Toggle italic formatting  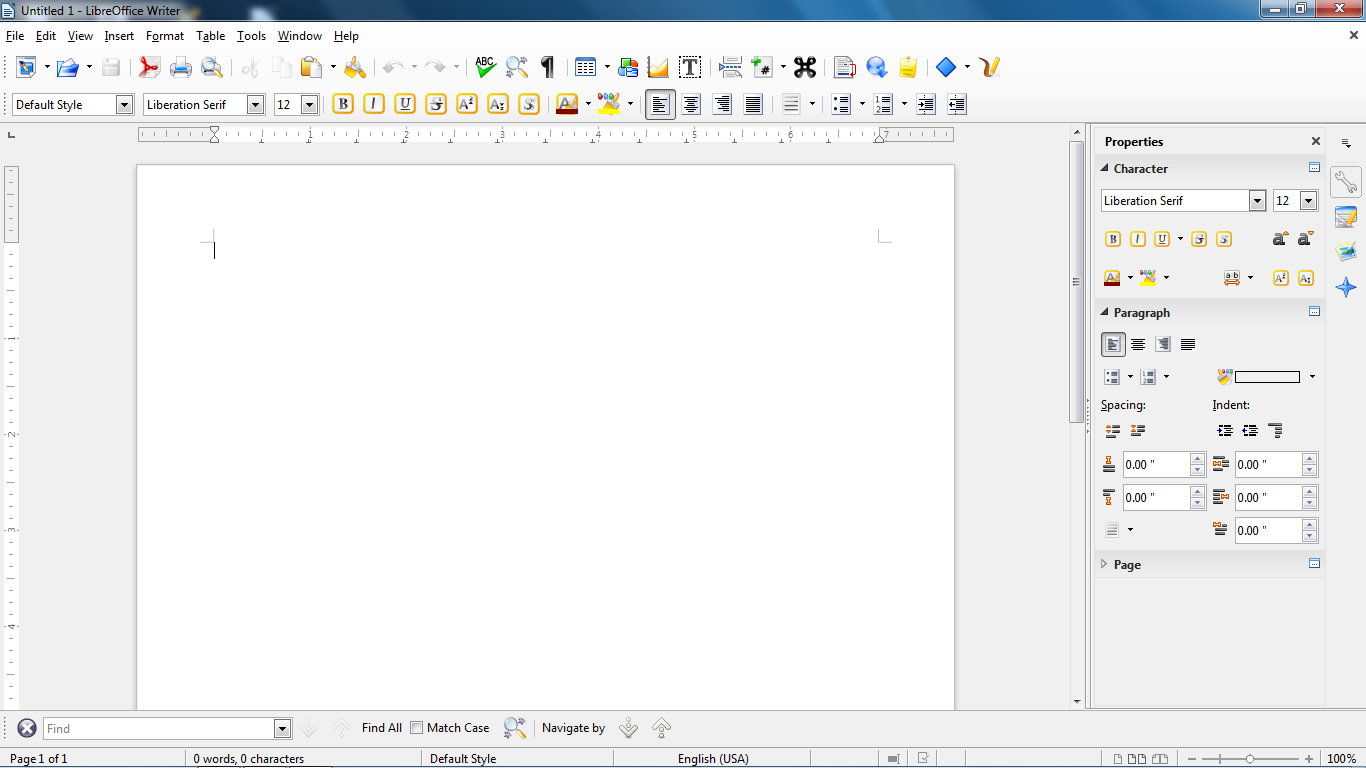373,104
